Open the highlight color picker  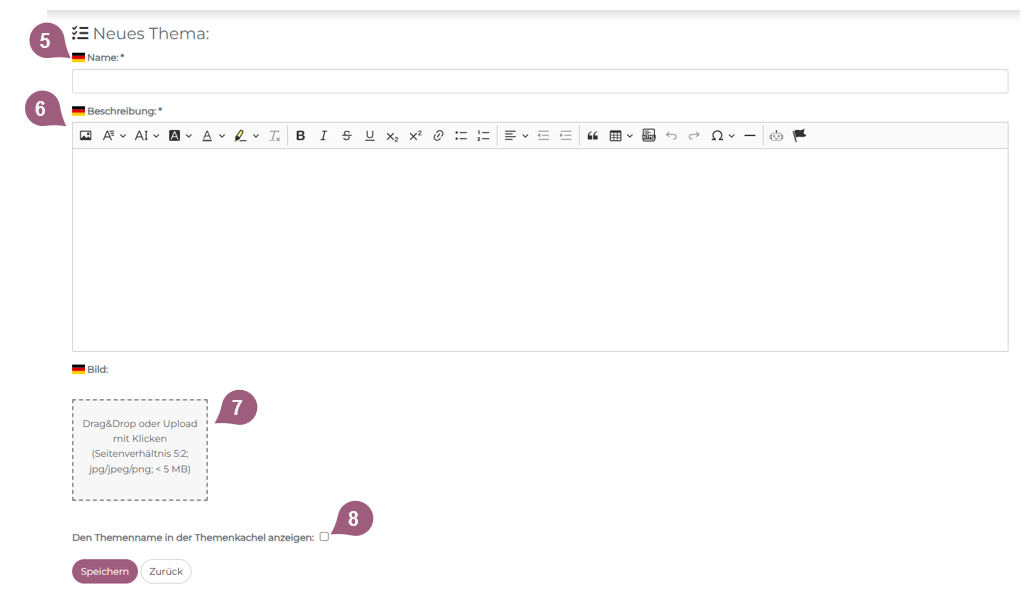click(246, 136)
